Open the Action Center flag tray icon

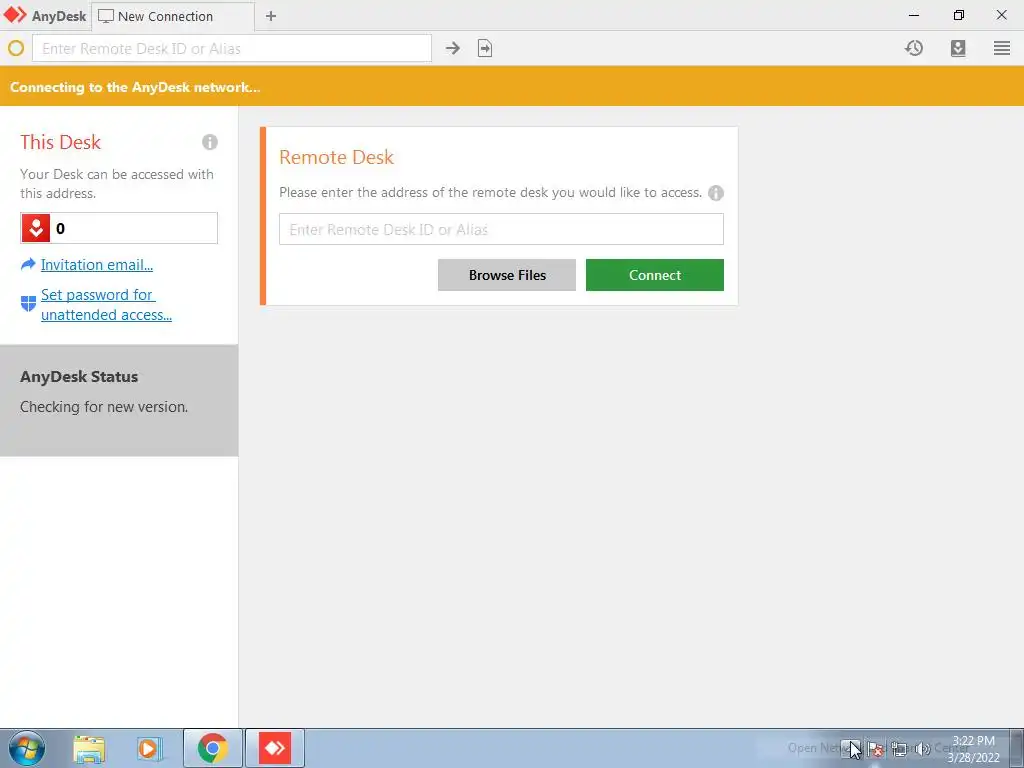876,748
